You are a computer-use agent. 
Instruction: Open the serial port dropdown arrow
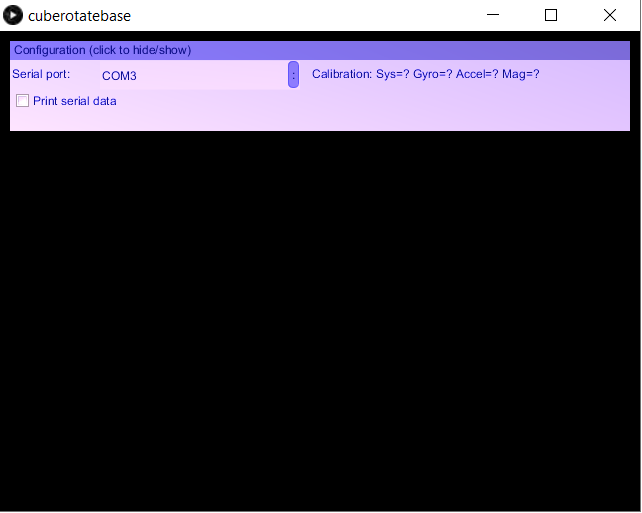[293, 75]
